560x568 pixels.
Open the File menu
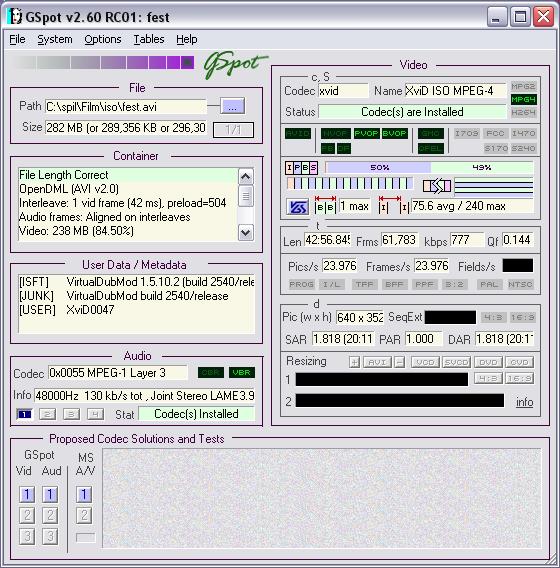[x=17, y=39]
